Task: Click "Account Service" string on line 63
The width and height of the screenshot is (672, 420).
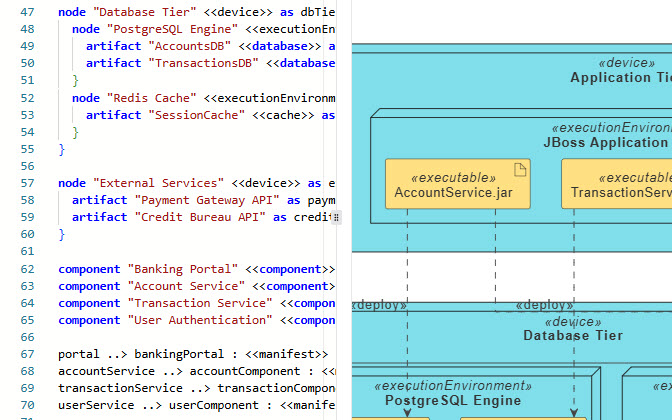Action: click(x=186, y=286)
